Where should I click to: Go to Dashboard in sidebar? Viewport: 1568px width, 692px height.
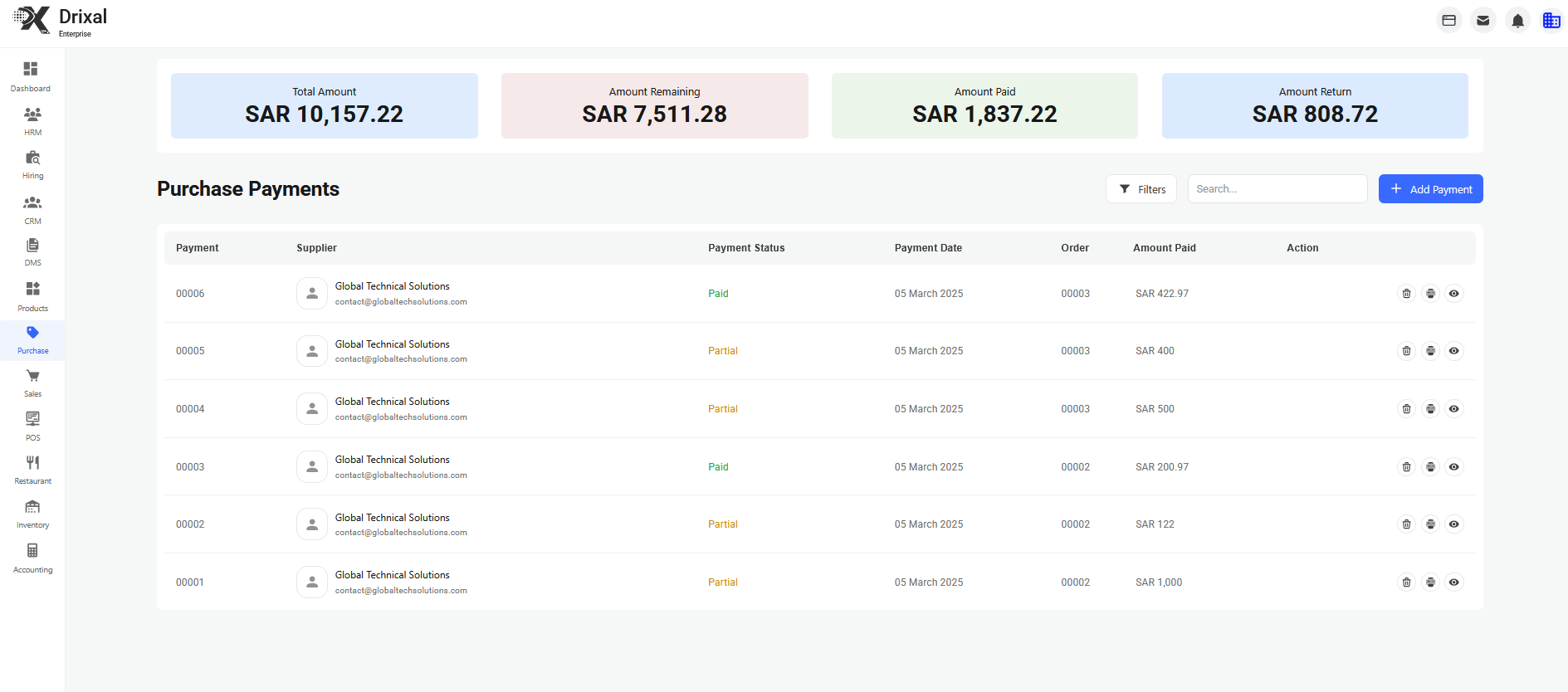click(31, 76)
